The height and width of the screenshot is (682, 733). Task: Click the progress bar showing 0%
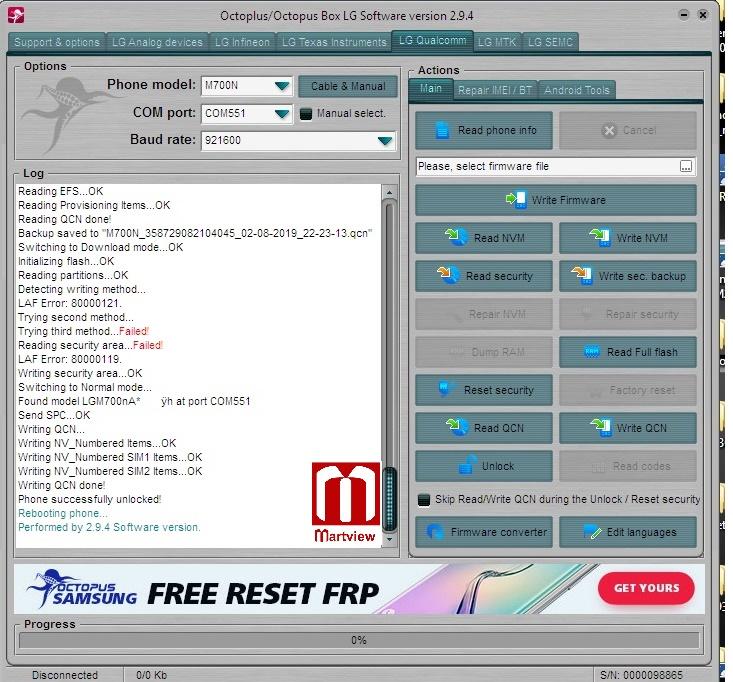coord(359,640)
